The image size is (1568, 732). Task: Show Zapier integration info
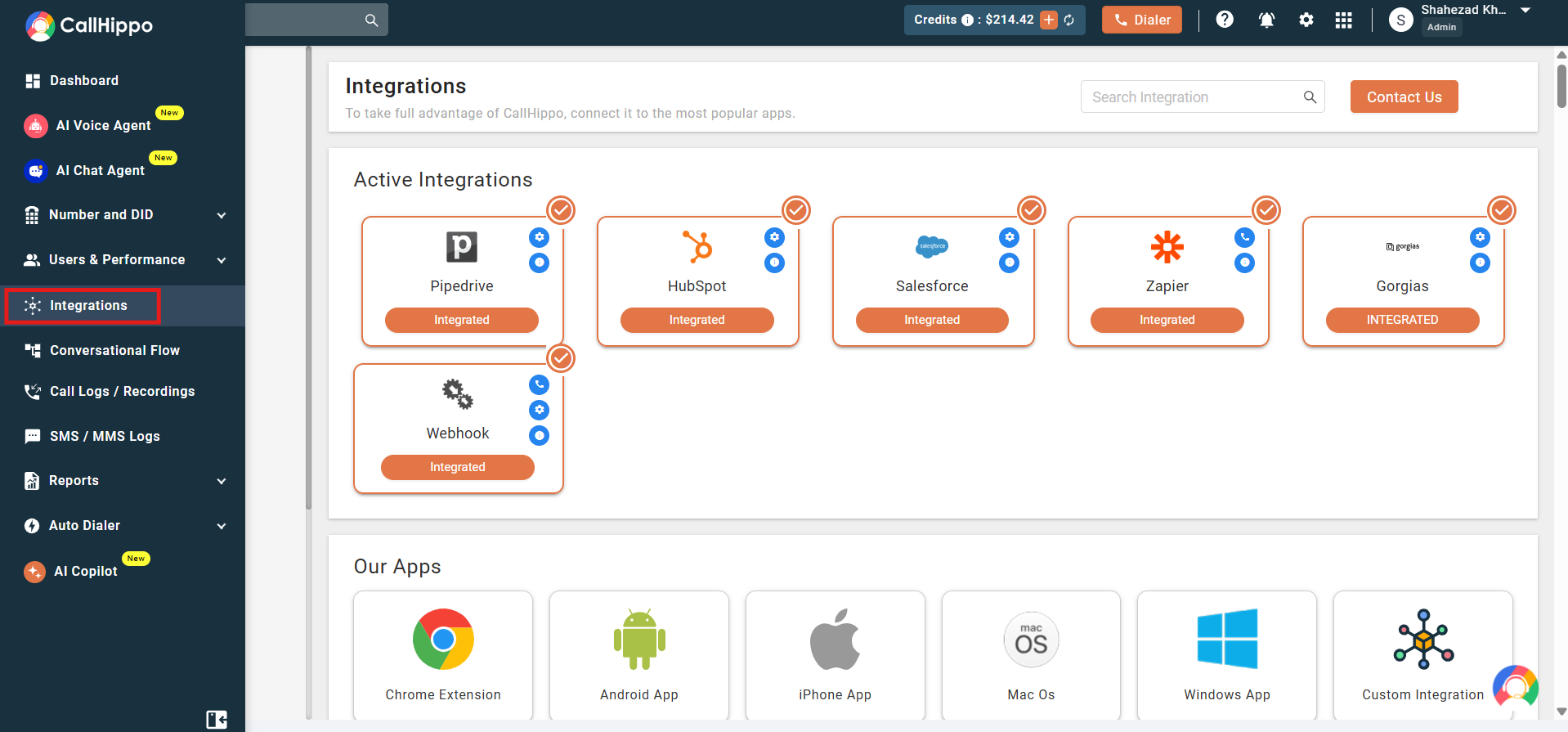click(x=1244, y=263)
